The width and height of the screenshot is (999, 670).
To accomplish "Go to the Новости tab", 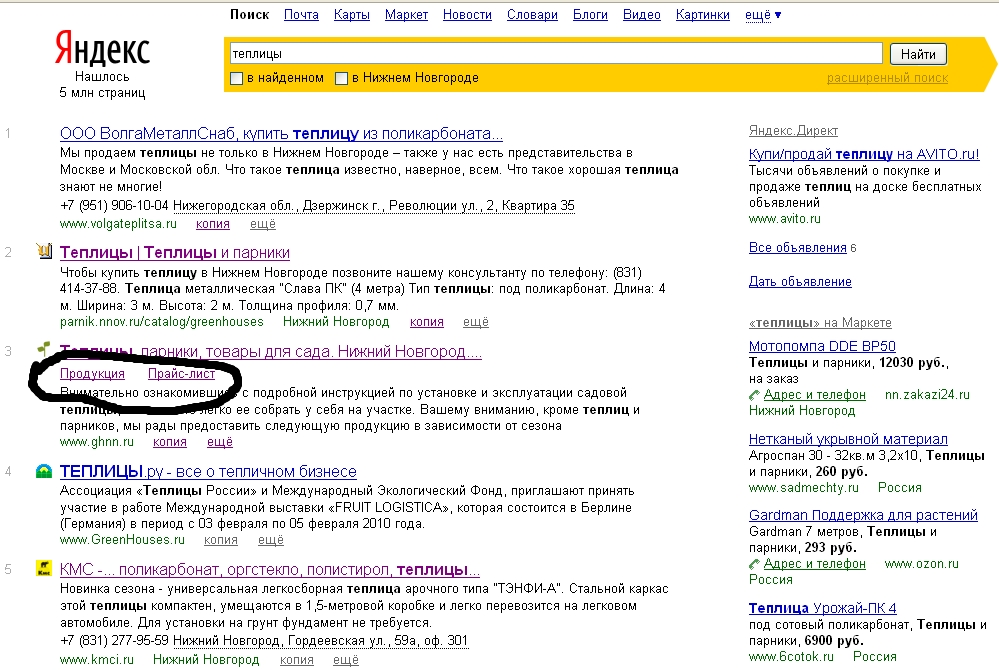I will pos(468,15).
